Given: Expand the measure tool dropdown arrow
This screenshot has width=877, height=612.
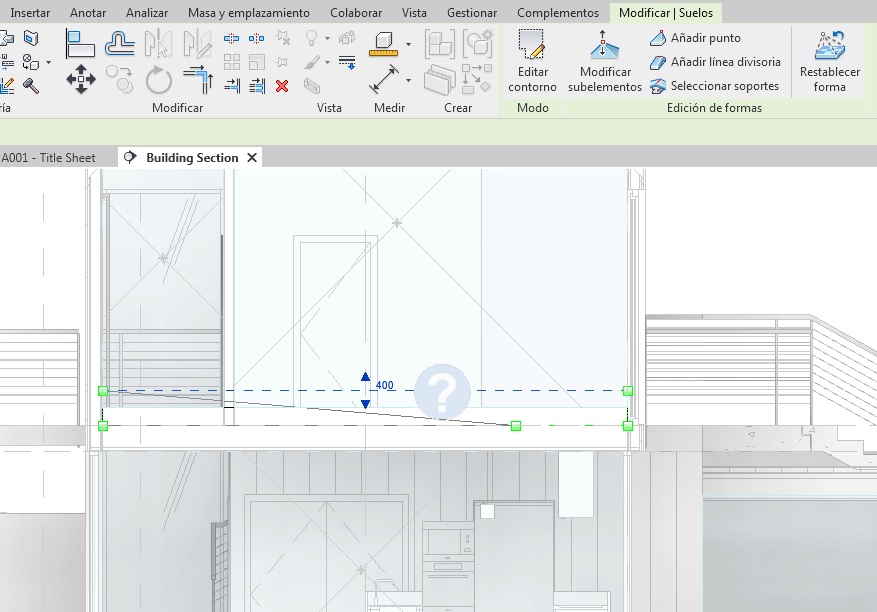Looking at the screenshot, I should (x=409, y=45).
